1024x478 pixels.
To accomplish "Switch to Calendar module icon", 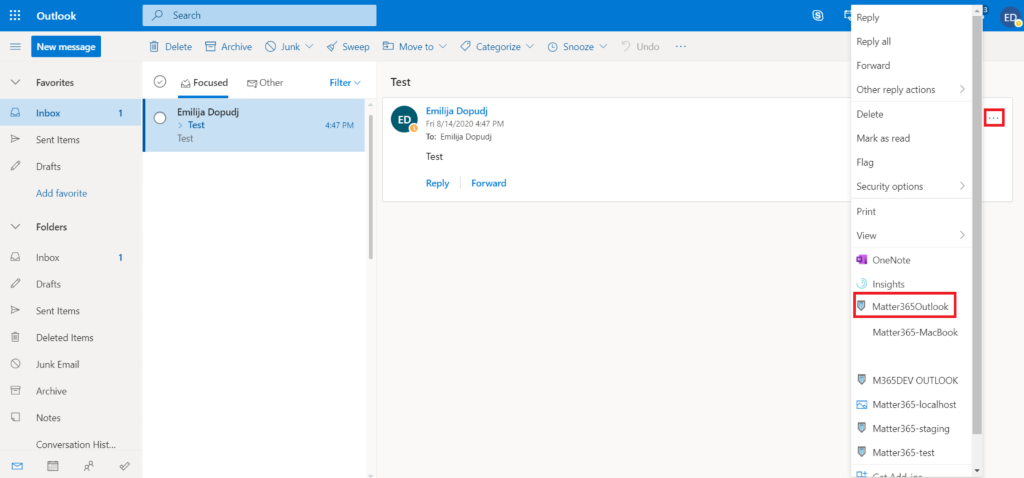I will tap(53, 466).
